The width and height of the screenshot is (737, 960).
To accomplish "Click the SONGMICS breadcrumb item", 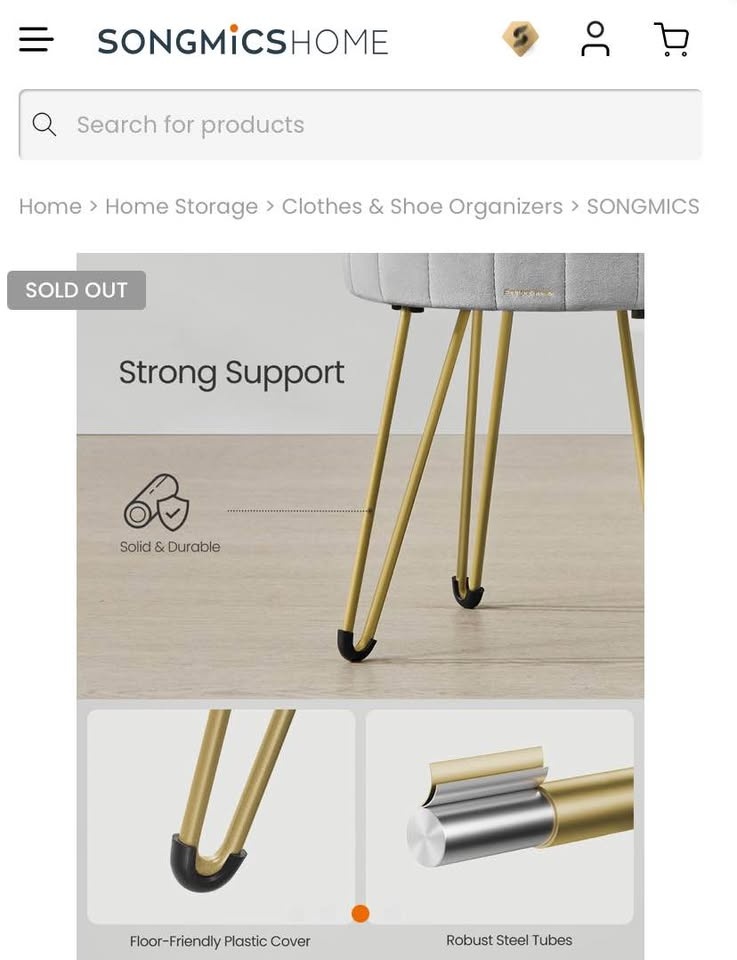I will pos(643,206).
